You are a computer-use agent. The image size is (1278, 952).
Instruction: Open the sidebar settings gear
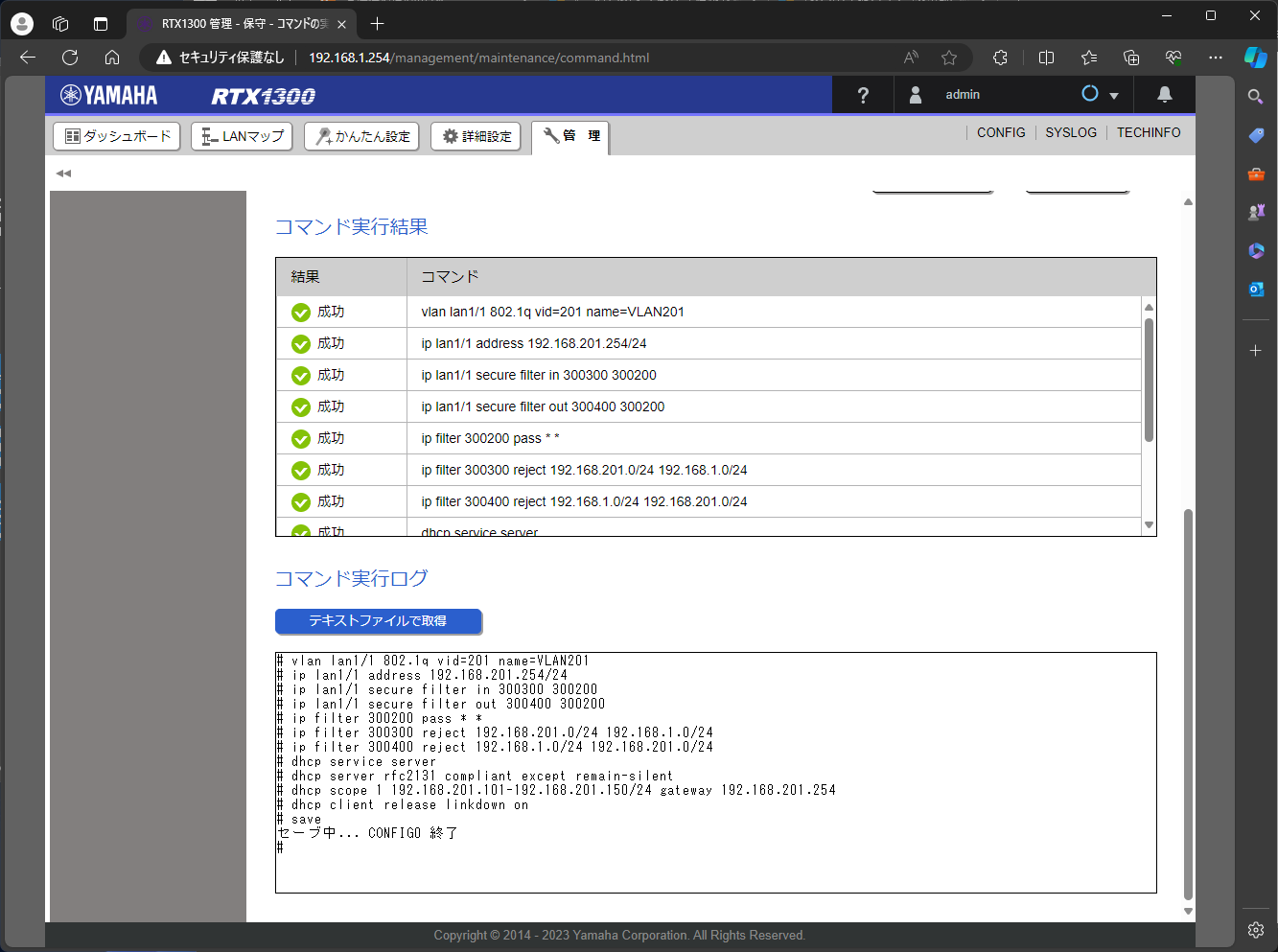tap(1256, 929)
